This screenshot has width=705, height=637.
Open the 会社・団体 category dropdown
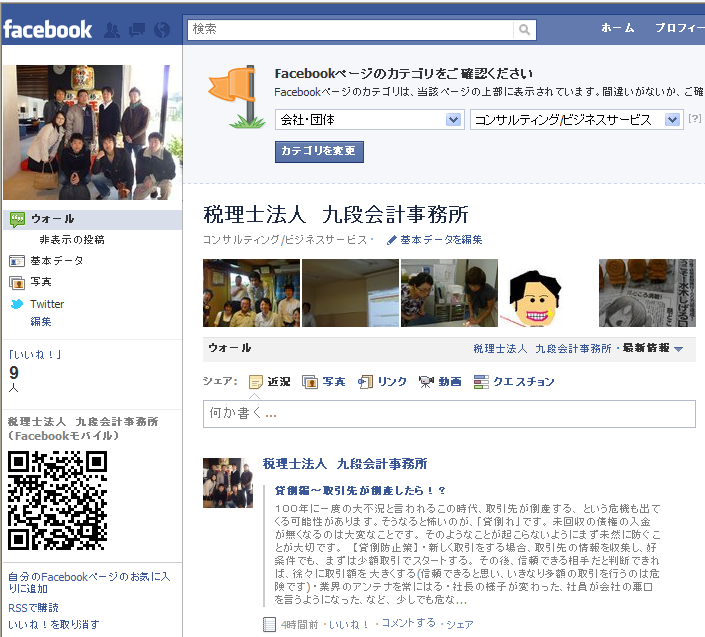370,120
